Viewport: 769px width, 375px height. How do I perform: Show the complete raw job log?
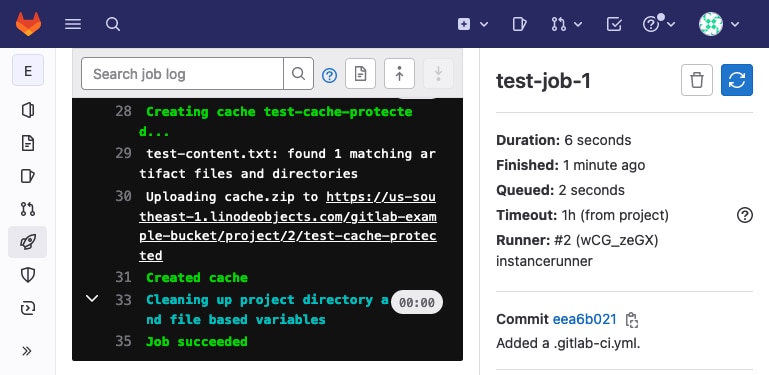point(360,74)
